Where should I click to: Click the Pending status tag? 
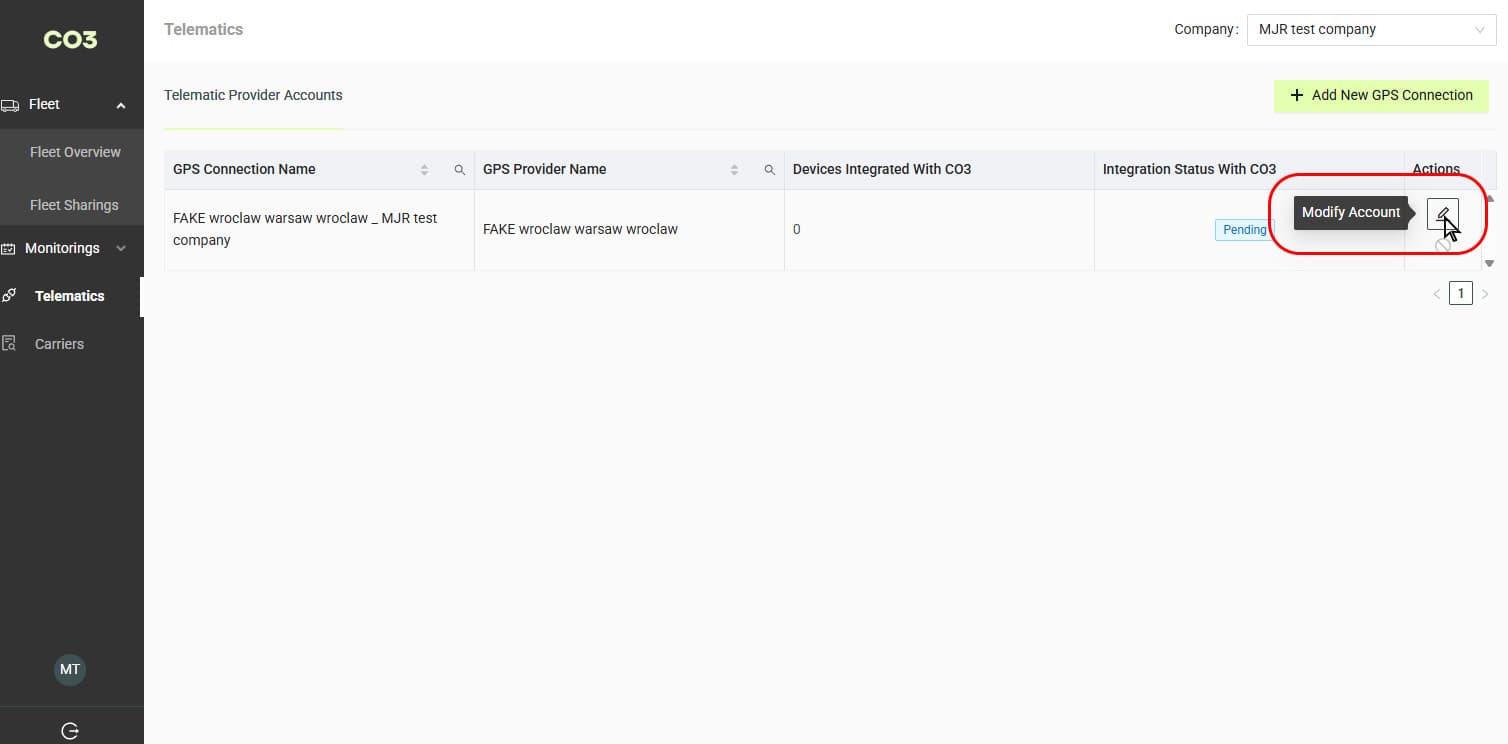[1244, 230]
